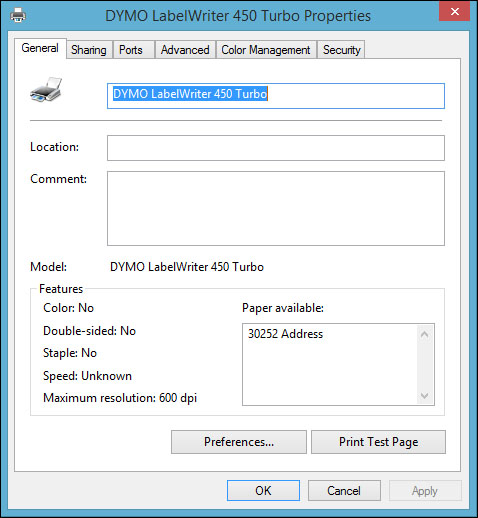Close the Properties dialog with the X
This screenshot has height=518, width=478.
pos(454,12)
